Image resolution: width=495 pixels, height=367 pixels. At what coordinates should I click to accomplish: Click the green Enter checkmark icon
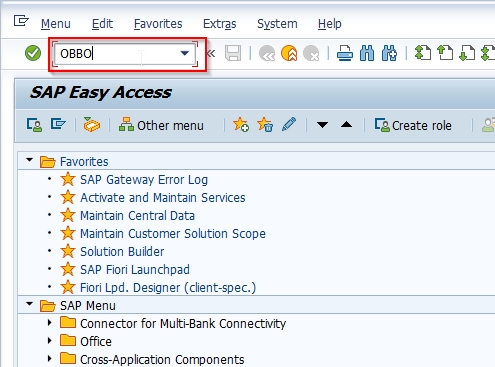pos(33,53)
